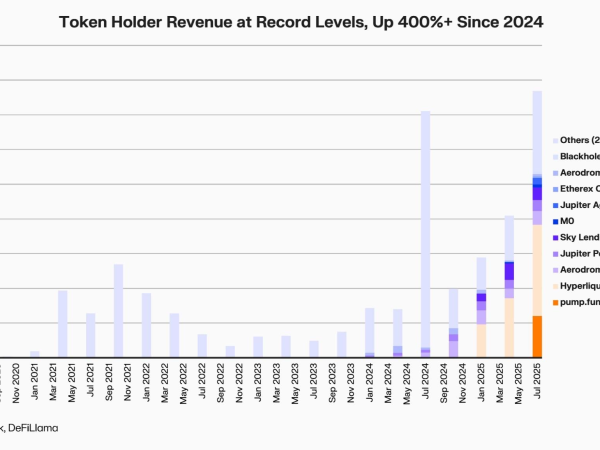This screenshot has height=450, width=600.
Task: Click the Sep 2023 axis label
Action: pyautogui.click(x=333, y=382)
